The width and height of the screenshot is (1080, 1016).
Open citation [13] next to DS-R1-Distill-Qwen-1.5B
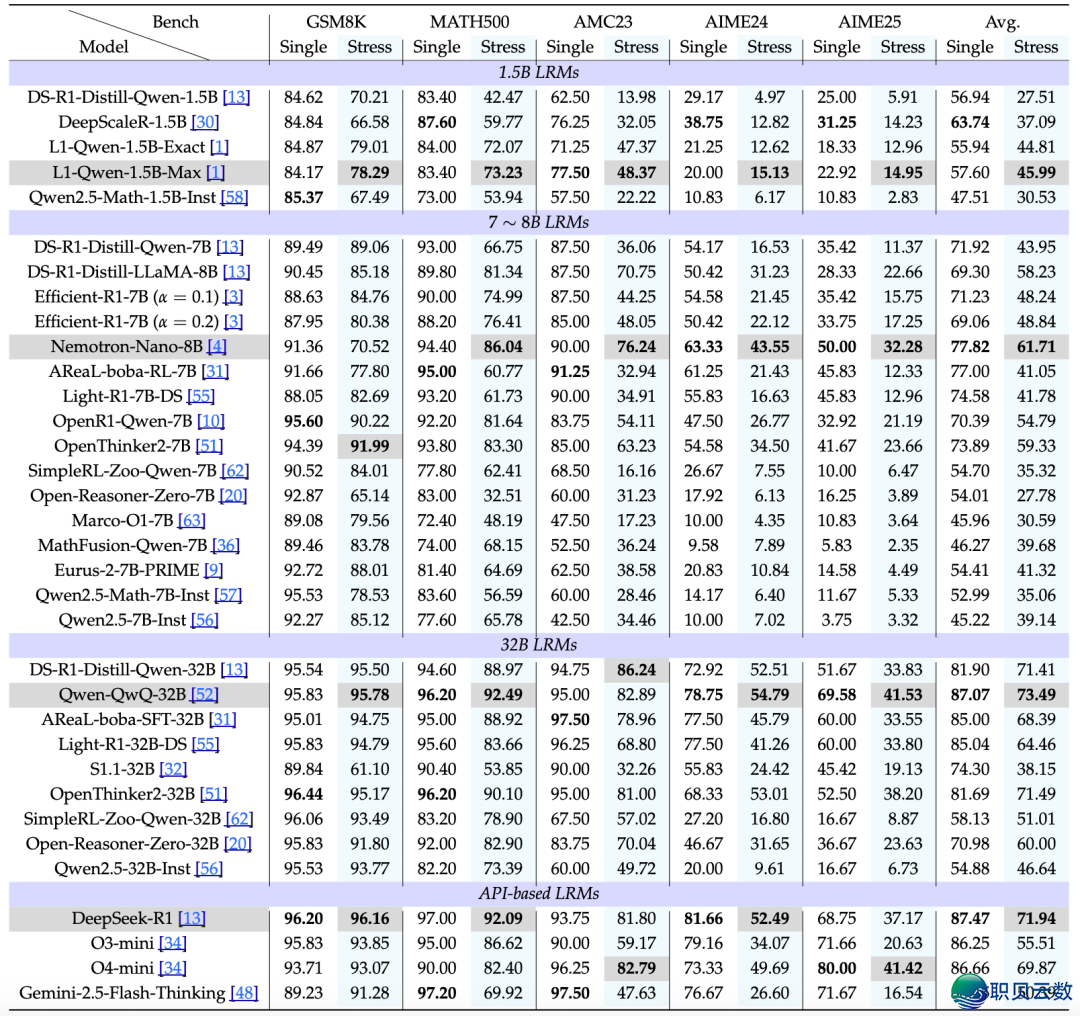236,97
